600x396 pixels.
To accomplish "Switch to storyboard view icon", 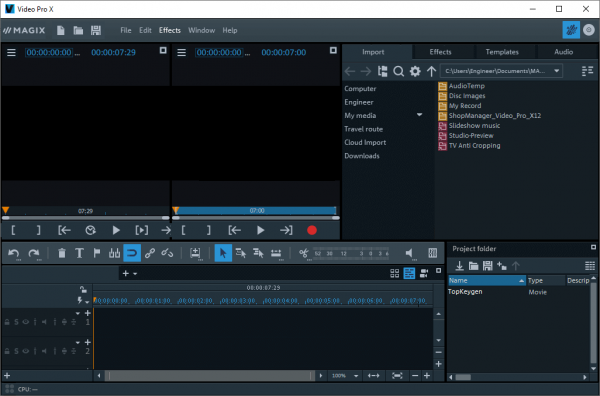I will click(x=395, y=273).
